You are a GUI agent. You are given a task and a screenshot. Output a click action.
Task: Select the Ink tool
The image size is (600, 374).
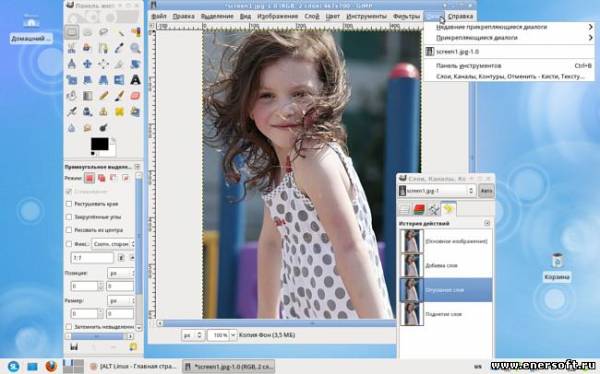tap(88, 112)
